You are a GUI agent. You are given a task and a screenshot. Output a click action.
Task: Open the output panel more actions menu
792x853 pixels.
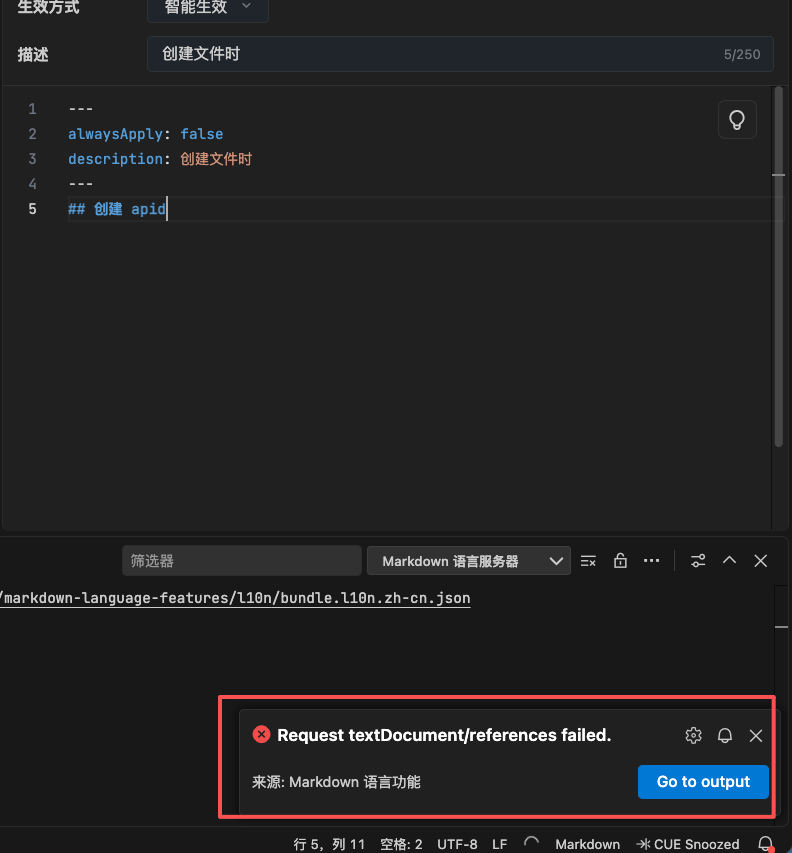(x=651, y=560)
